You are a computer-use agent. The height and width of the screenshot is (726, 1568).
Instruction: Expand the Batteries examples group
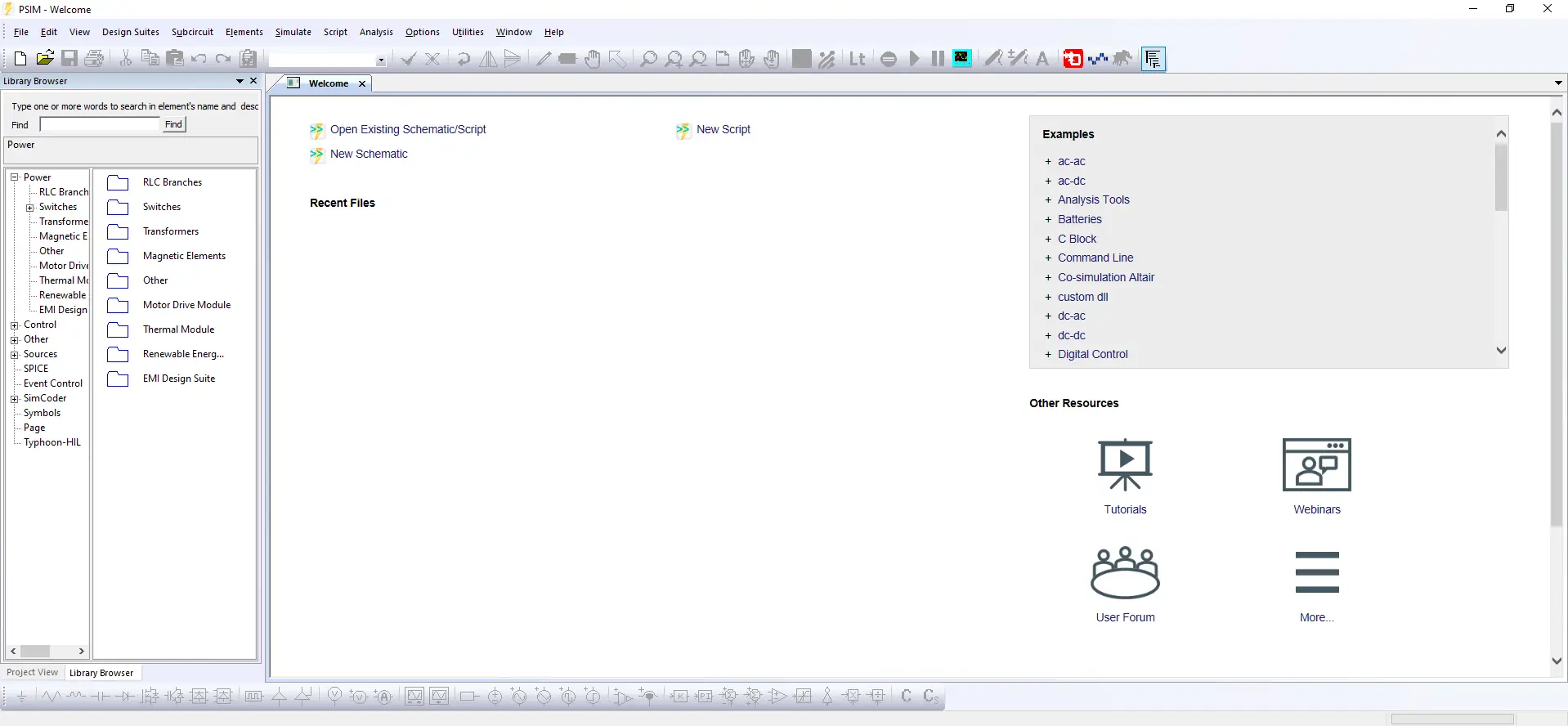point(1048,220)
